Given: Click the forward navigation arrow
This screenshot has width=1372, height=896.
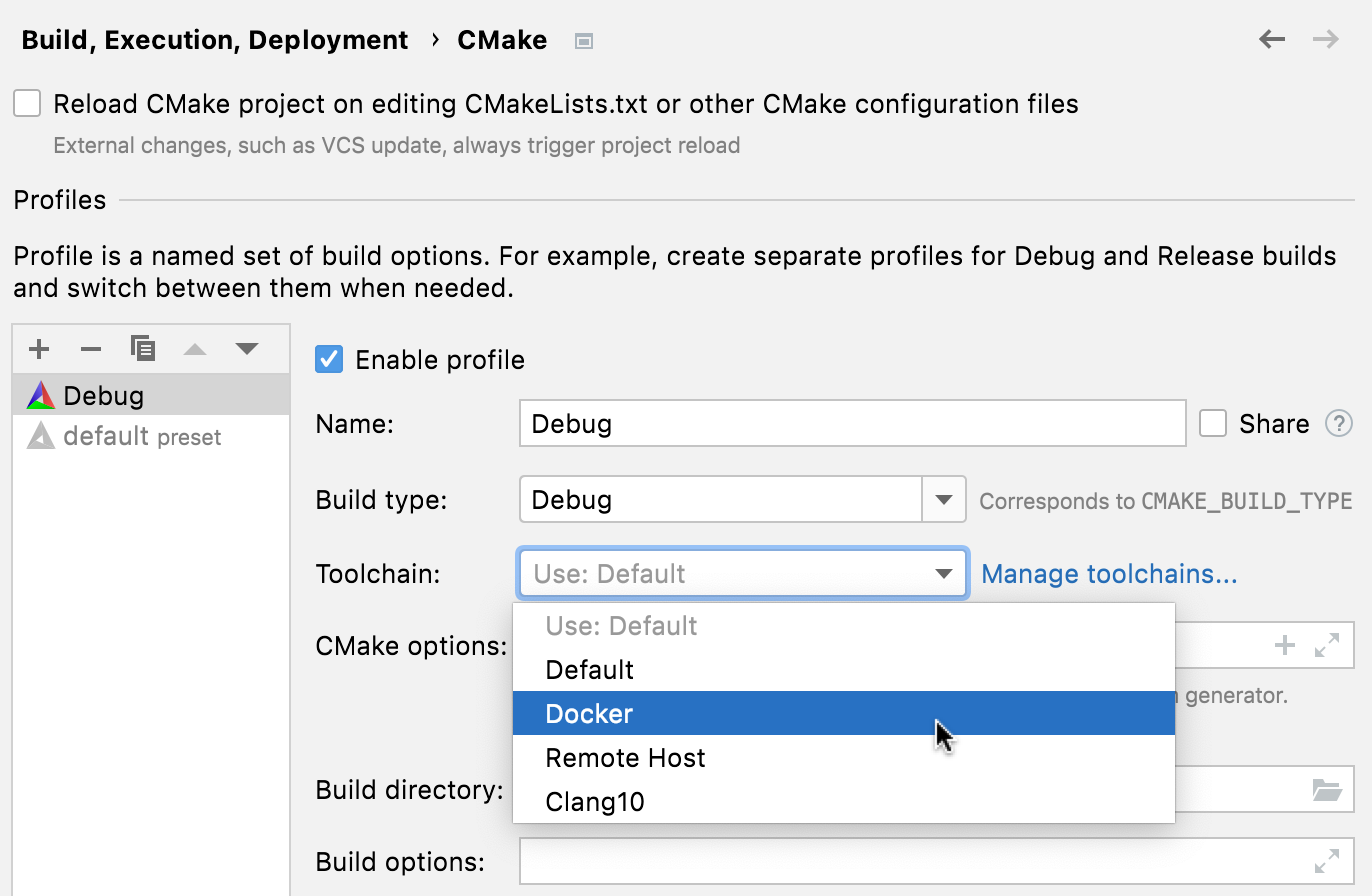Looking at the screenshot, I should 1324,39.
